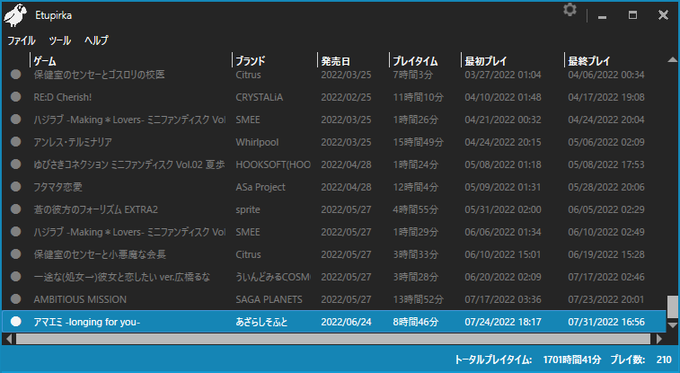Click the vertical scrollbar thumb
Image resolution: width=680 pixels, height=373 pixels.
(x=672, y=307)
